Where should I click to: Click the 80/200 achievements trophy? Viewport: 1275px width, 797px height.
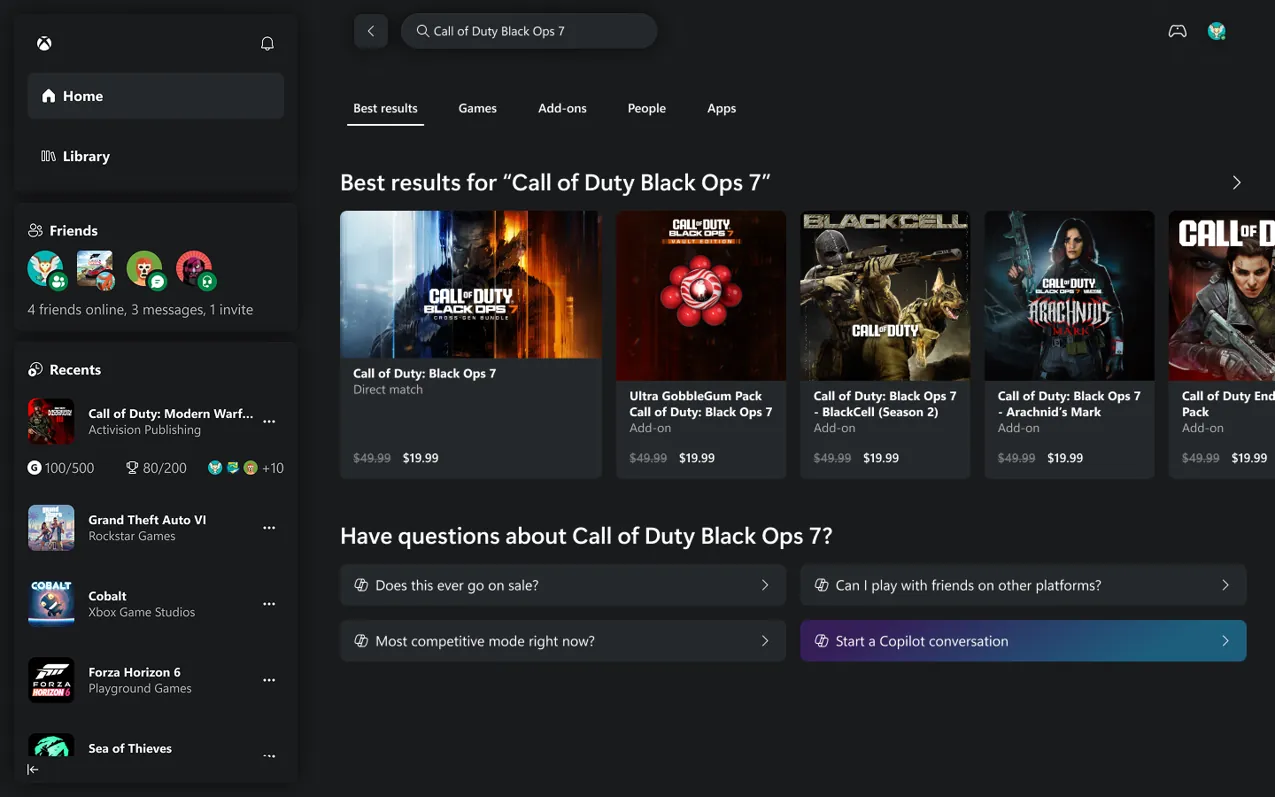click(x=156, y=468)
